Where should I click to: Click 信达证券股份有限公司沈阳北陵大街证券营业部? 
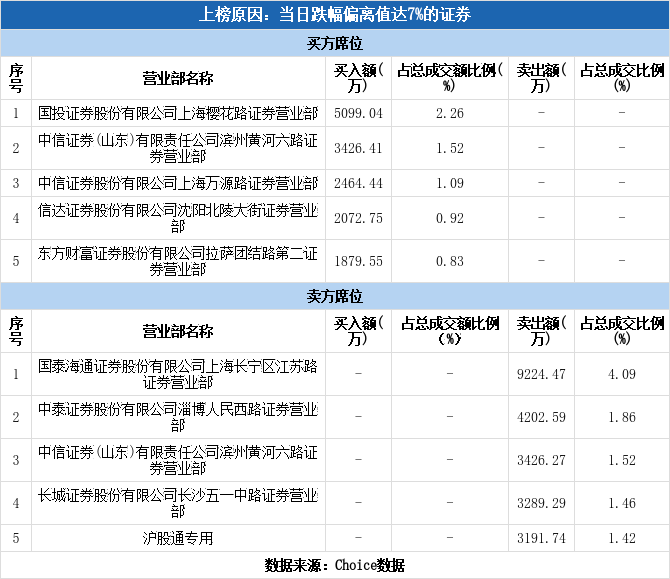[178, 218]
